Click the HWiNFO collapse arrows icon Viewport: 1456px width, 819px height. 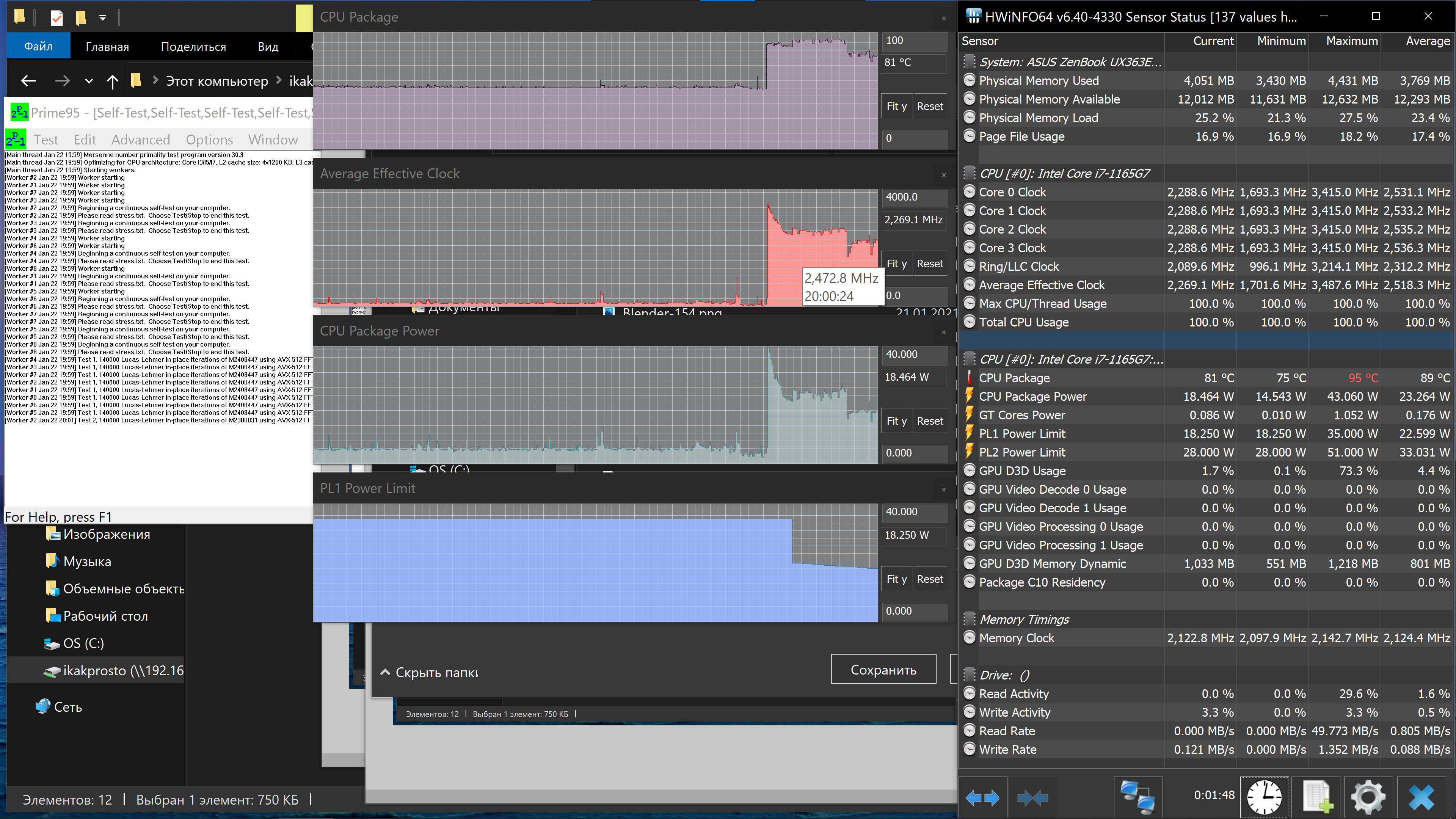click(1032, 797)
